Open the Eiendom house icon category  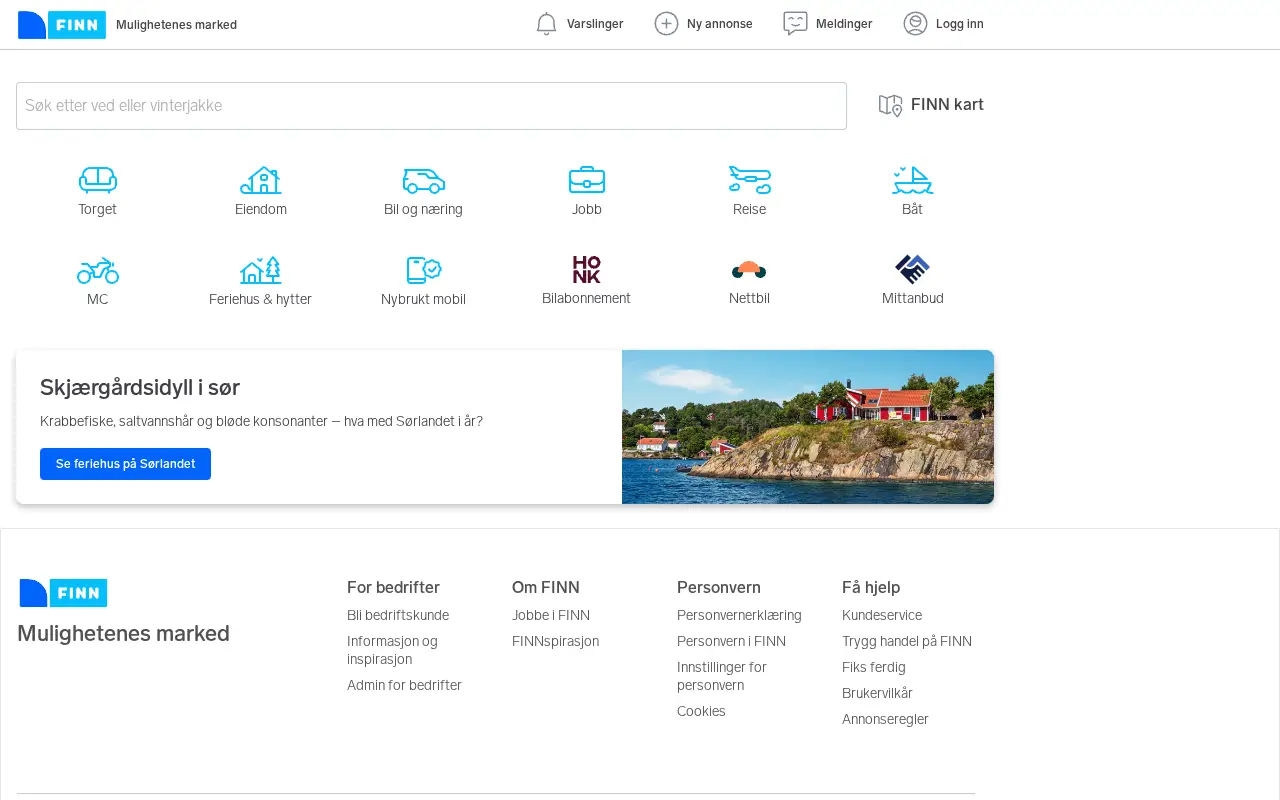261,180
